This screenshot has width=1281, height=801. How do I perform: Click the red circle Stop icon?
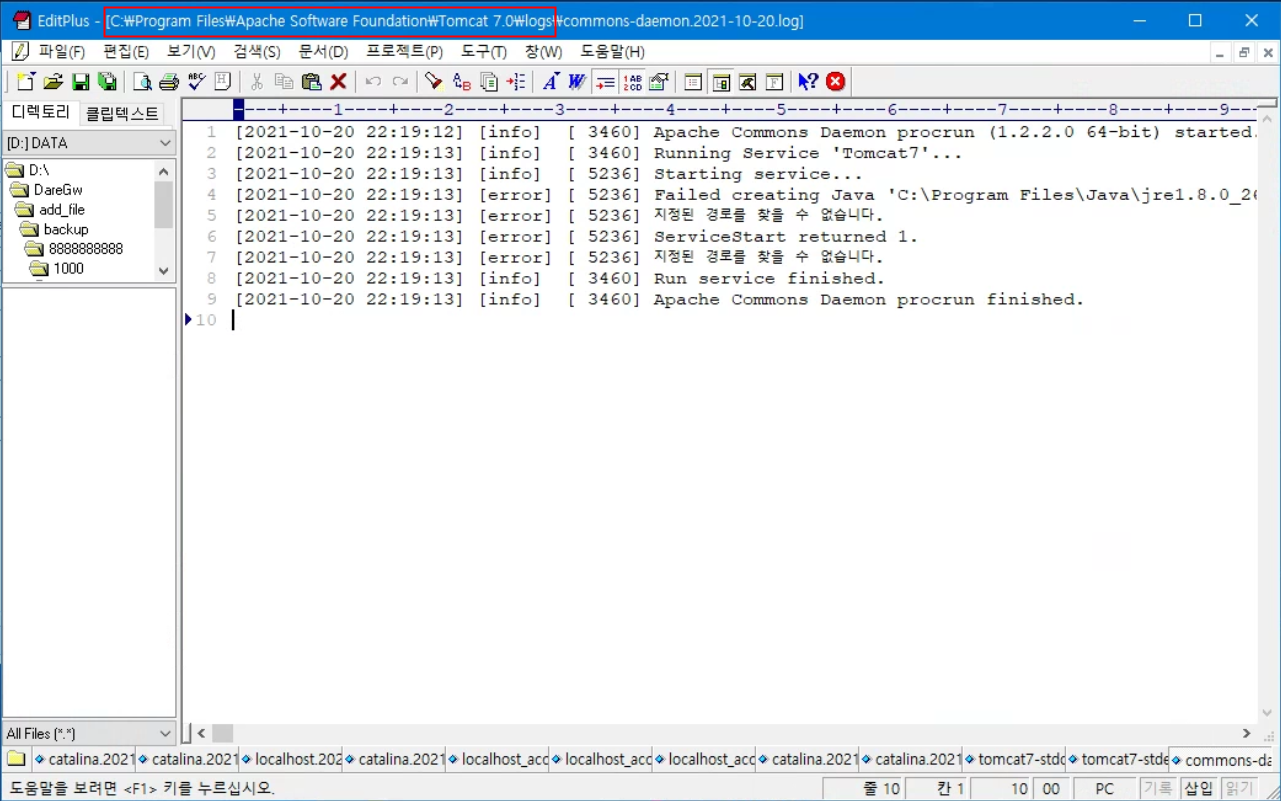click(836, 82)
